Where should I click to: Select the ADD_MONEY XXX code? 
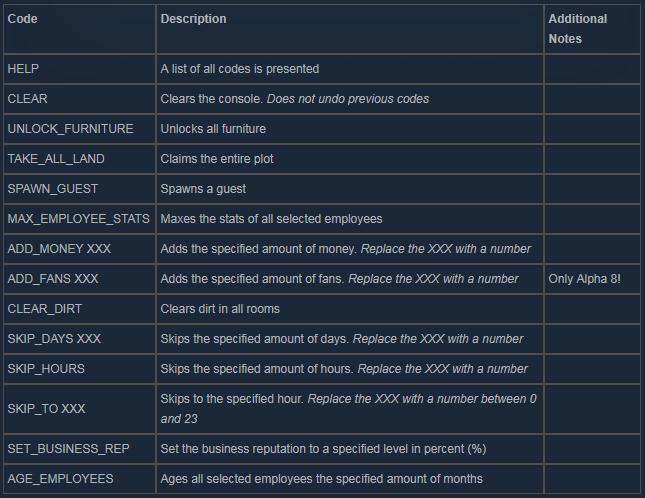[x=59, y=249]
